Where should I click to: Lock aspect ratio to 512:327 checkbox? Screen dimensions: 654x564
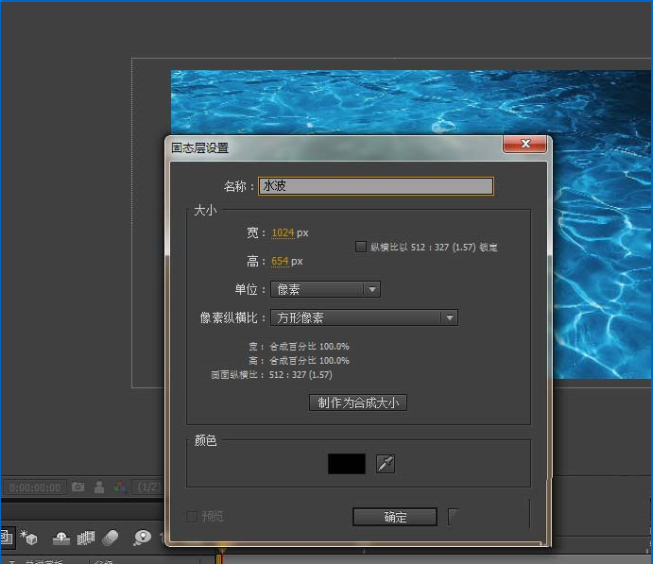coord(361,246)
